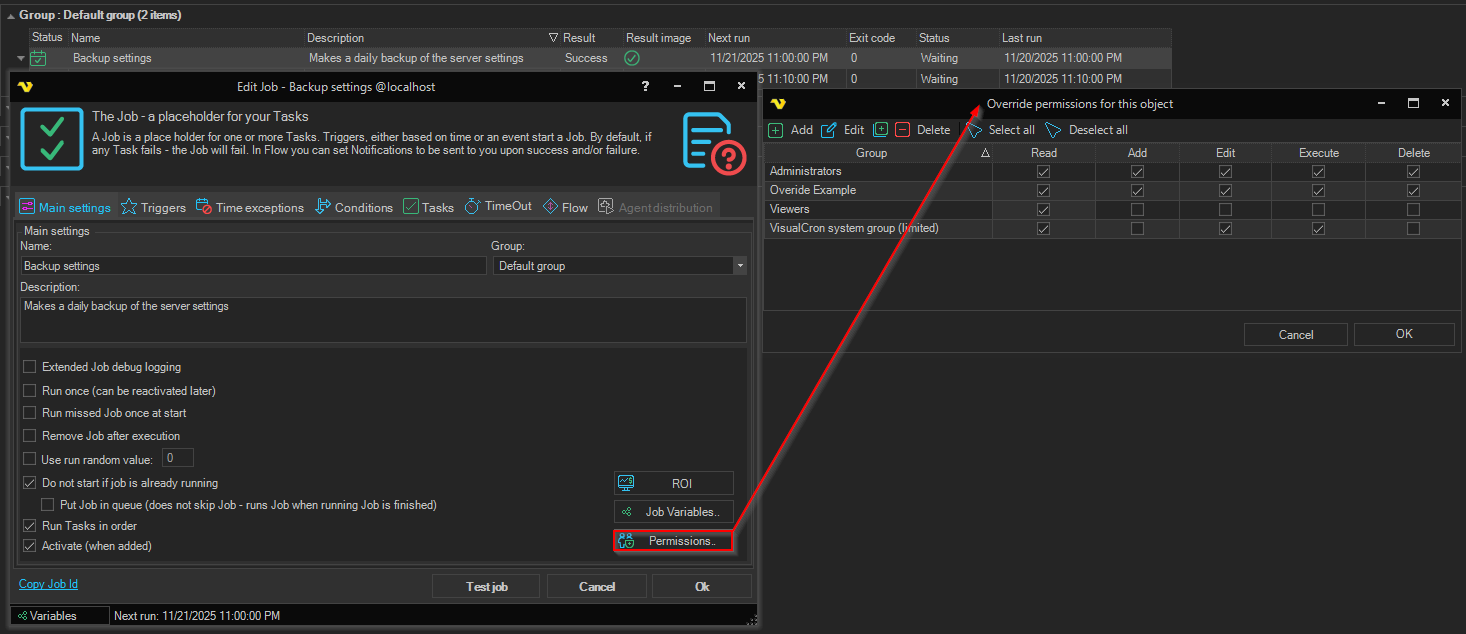Click the question mark help in Edit Job title bar
Screen dimensions: 1466x634
(x=645, y=87)
